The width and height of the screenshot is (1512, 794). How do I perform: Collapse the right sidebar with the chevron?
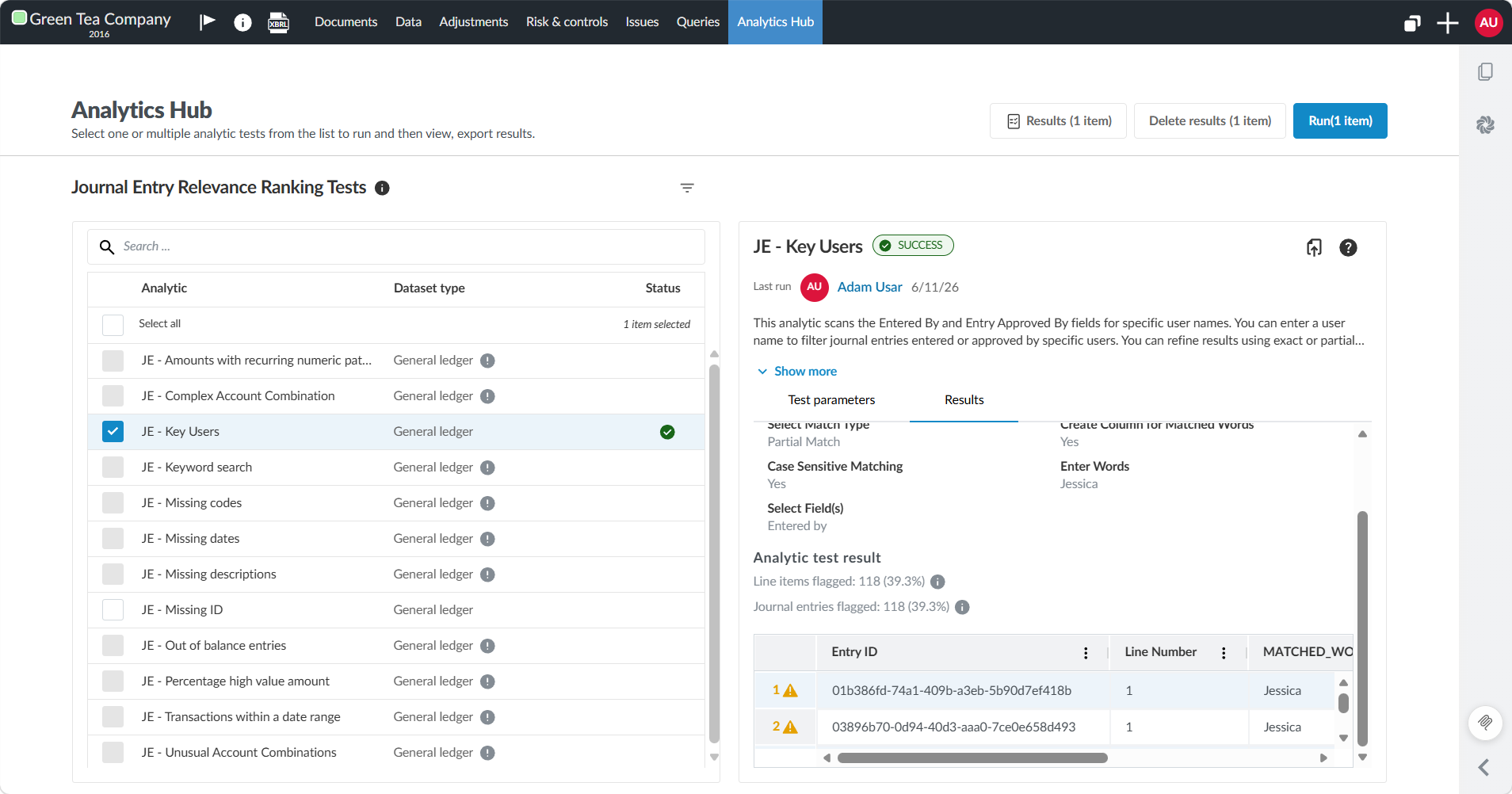pyautogui.click(x=1484, y=767)
